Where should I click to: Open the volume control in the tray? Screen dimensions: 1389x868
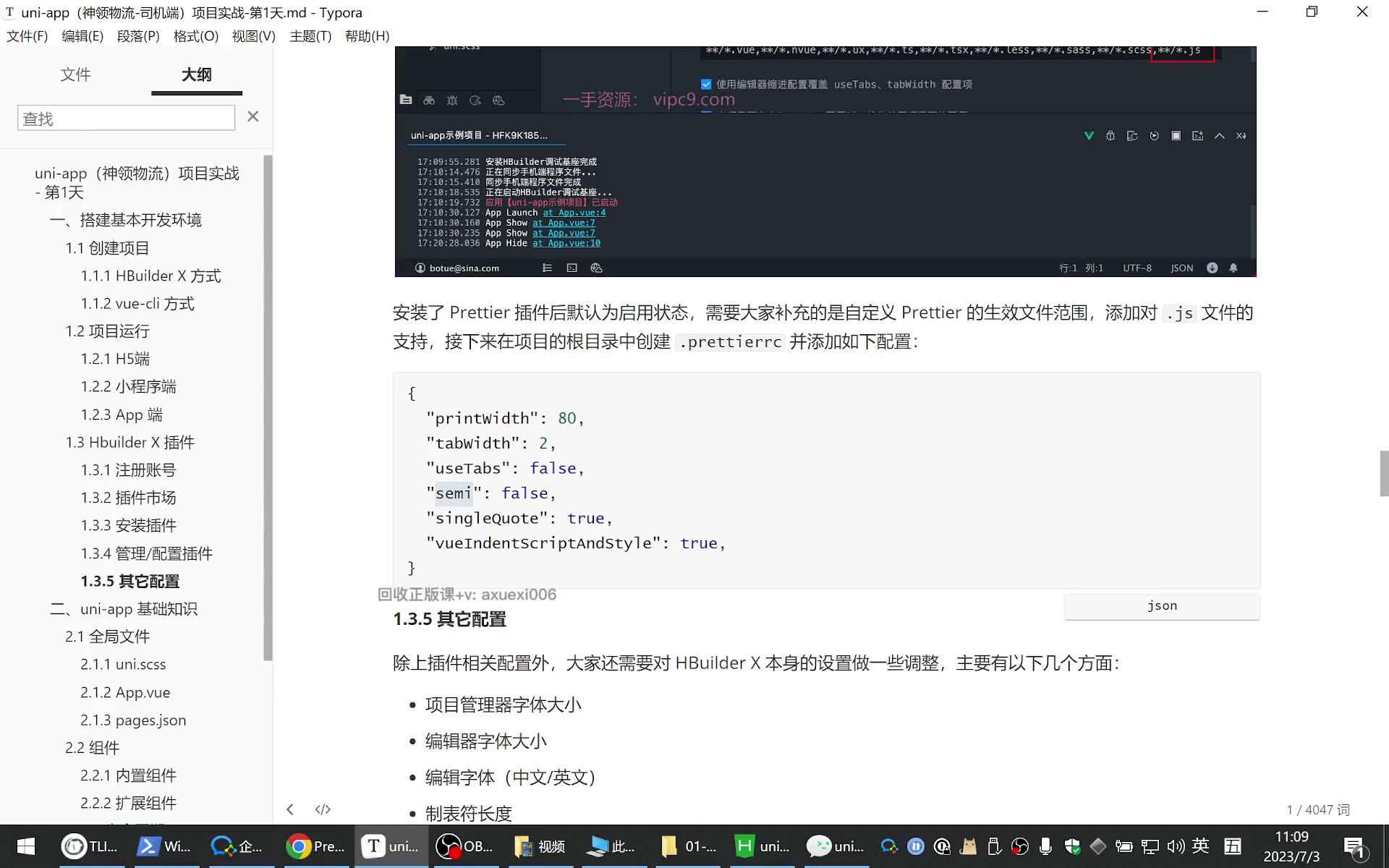1176,846
